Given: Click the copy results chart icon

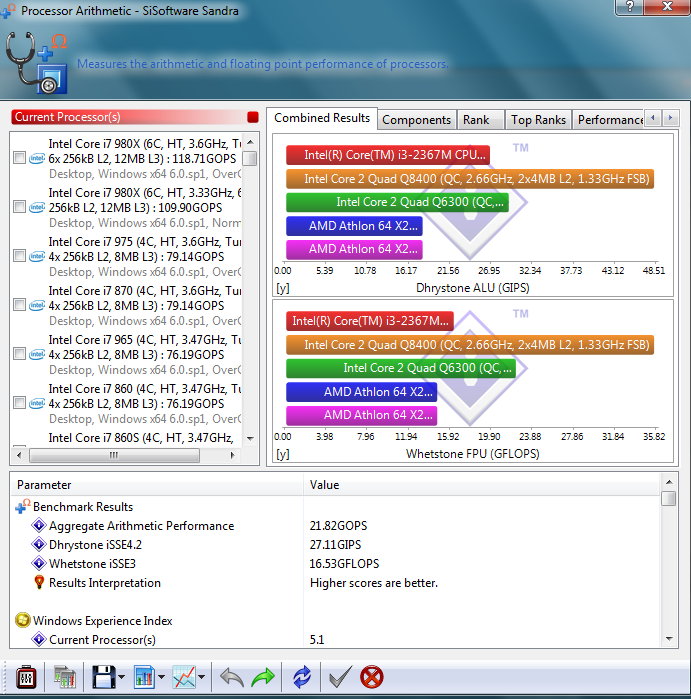Looking at the screenshot, I should click(65, 677).
